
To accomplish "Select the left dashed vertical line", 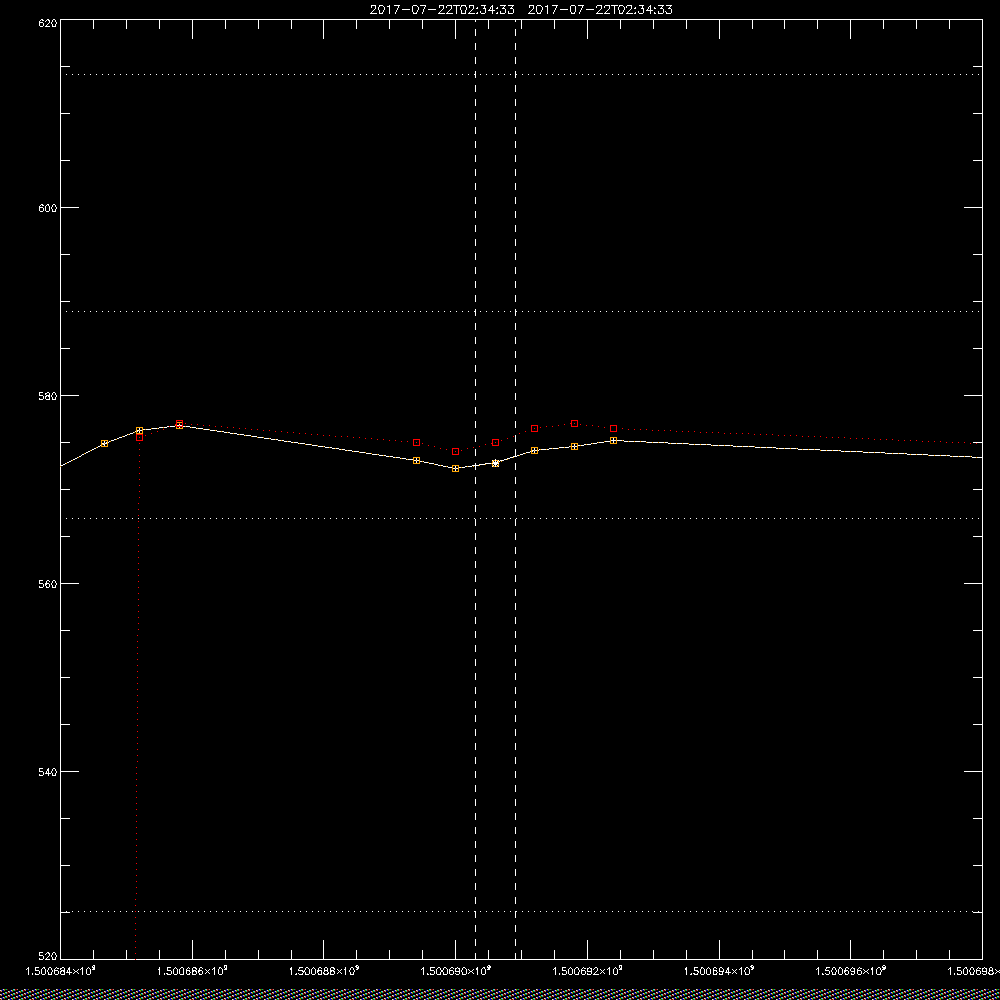I will 476,489.
